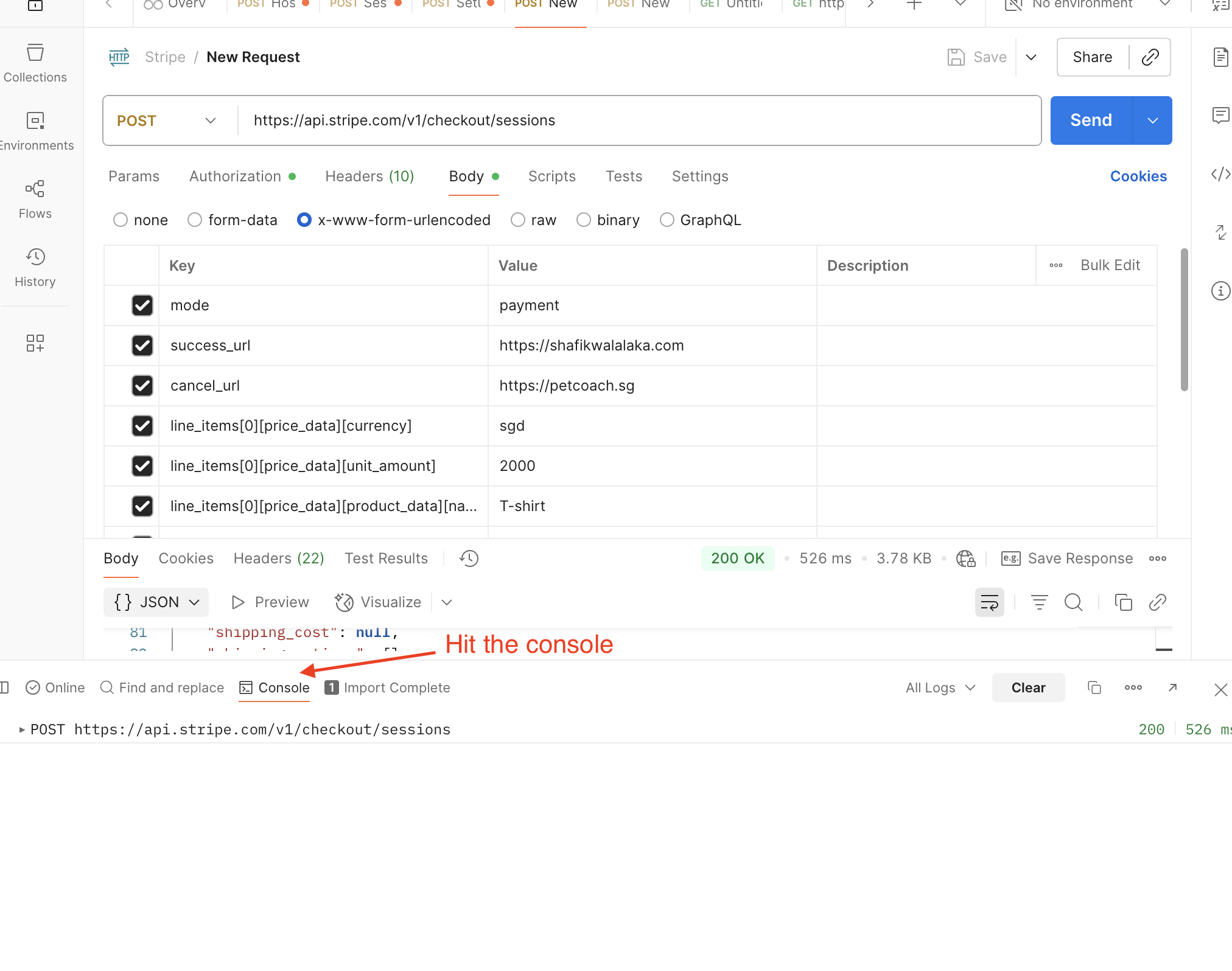Click the Share button
Image resolution: width=1232 pixels, height=971 pixels.
pos(1093,57)
